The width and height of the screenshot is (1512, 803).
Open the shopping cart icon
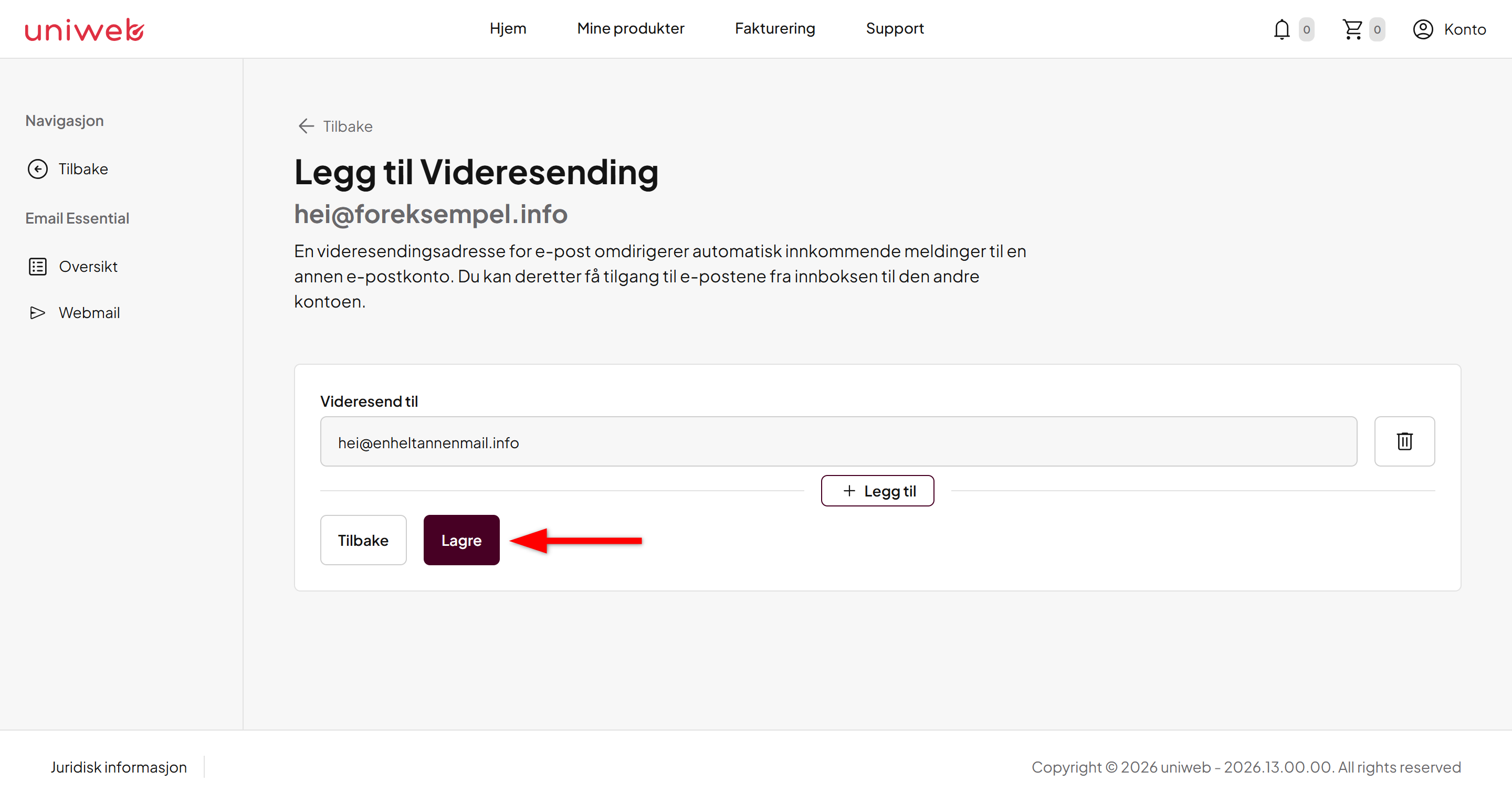pyautogui.click(x=1352, y=29)
